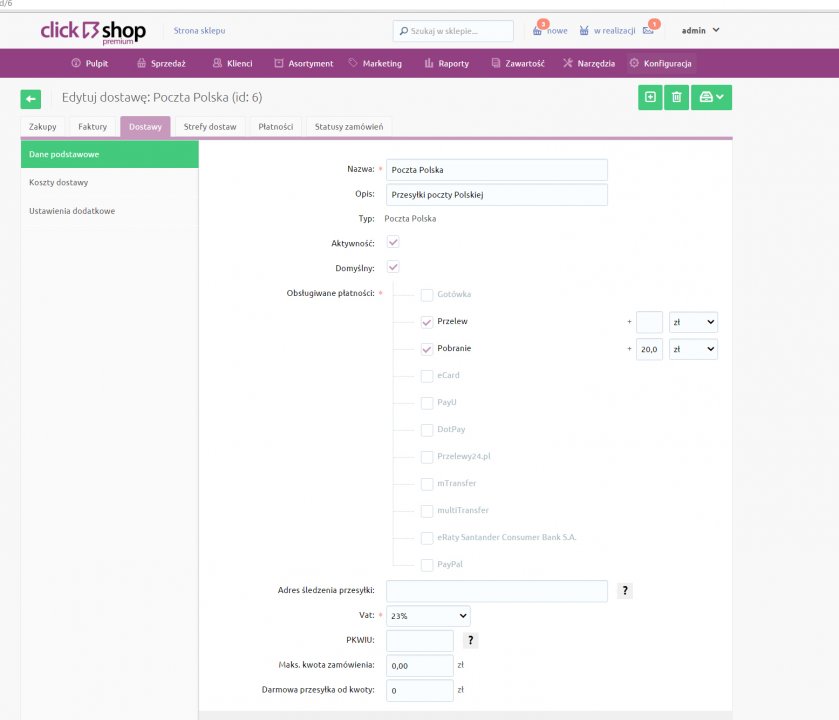839x720 pixels.
Task: Expand the admin user menu
Action: point(700,30)
